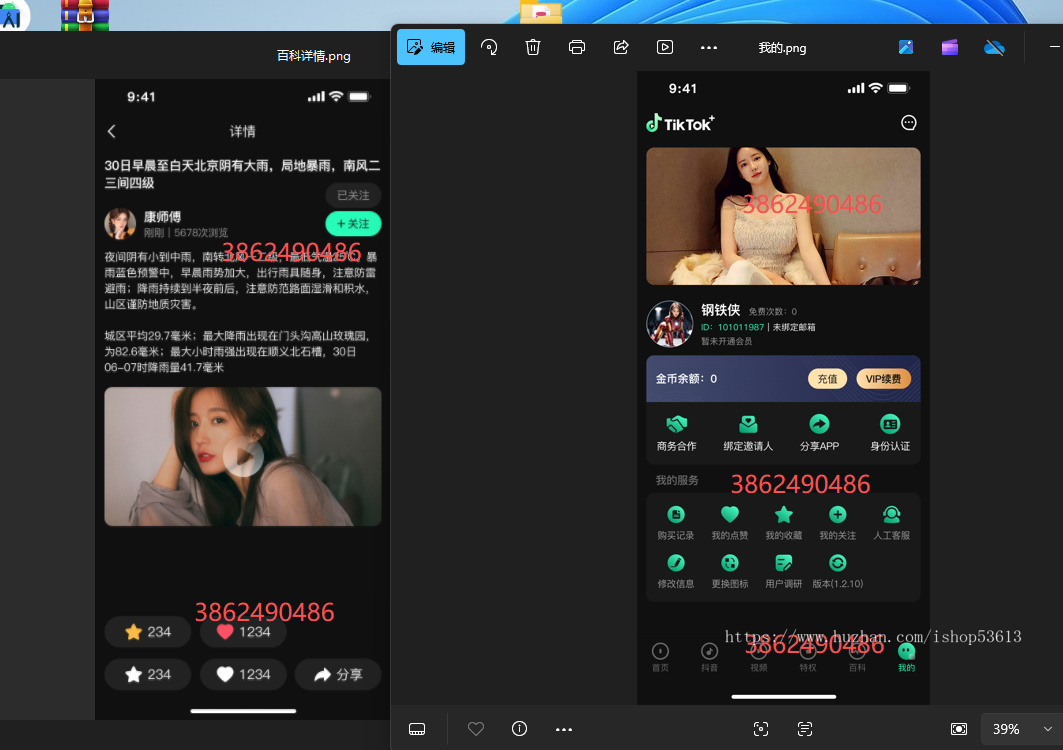Open the 39% zoom level dropdown
This screenshot has height=750, width=1063.
click(x=1022, y=729)
